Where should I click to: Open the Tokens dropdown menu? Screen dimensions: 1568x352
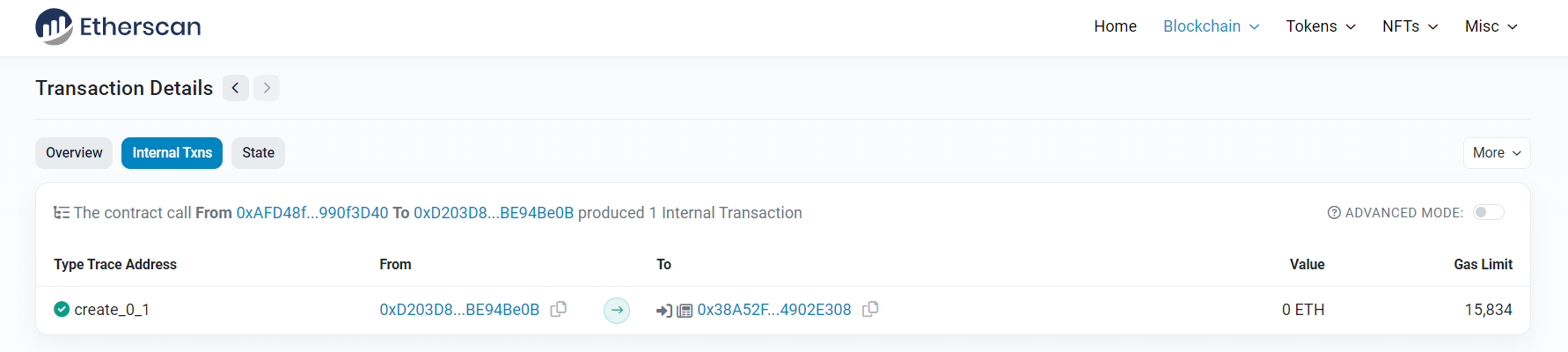click(x=1320, y=26)
